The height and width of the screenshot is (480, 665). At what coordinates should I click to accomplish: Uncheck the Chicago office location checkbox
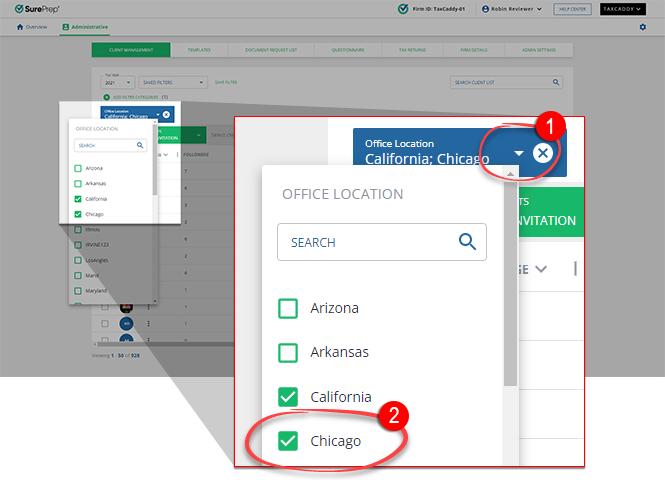288,440
